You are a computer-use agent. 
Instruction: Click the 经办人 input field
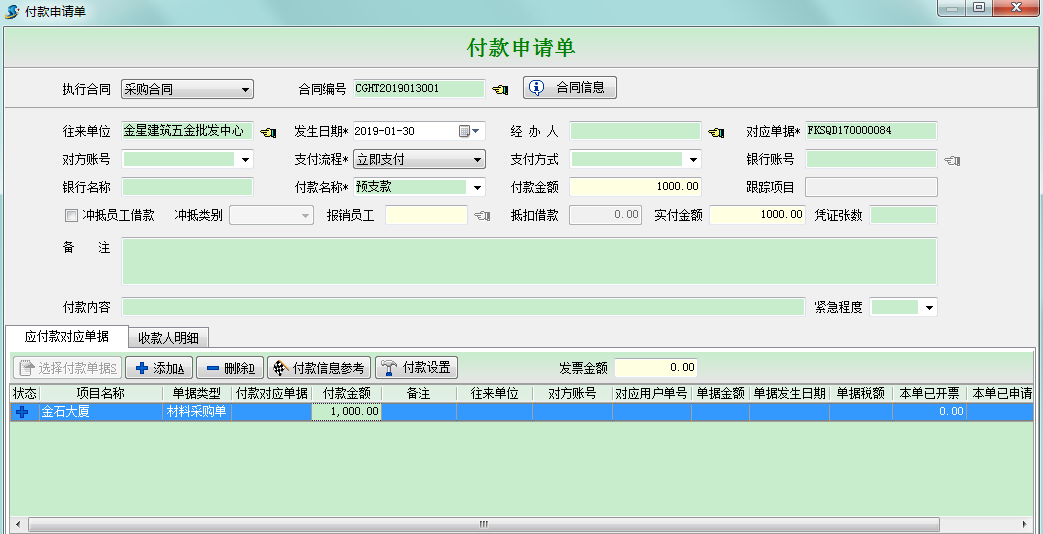(635, 131)
